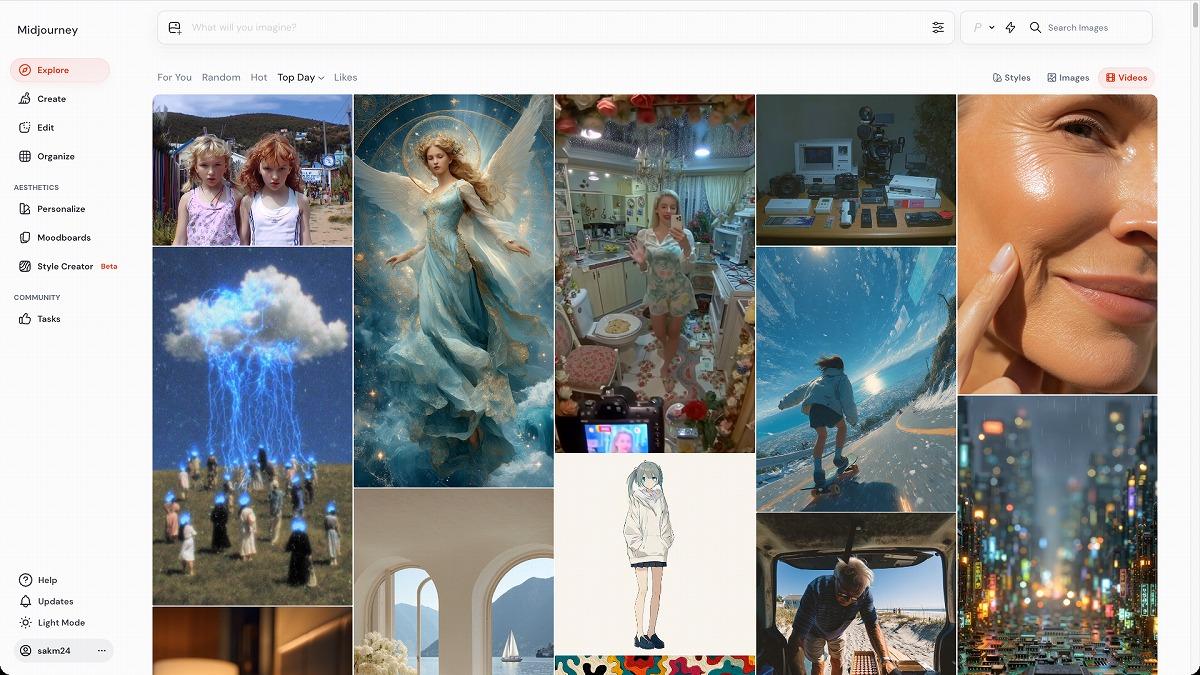The height and width of the screenshot is (675, 1200).
Task: Open the prompt settings sliders icon
Action: 938,28
